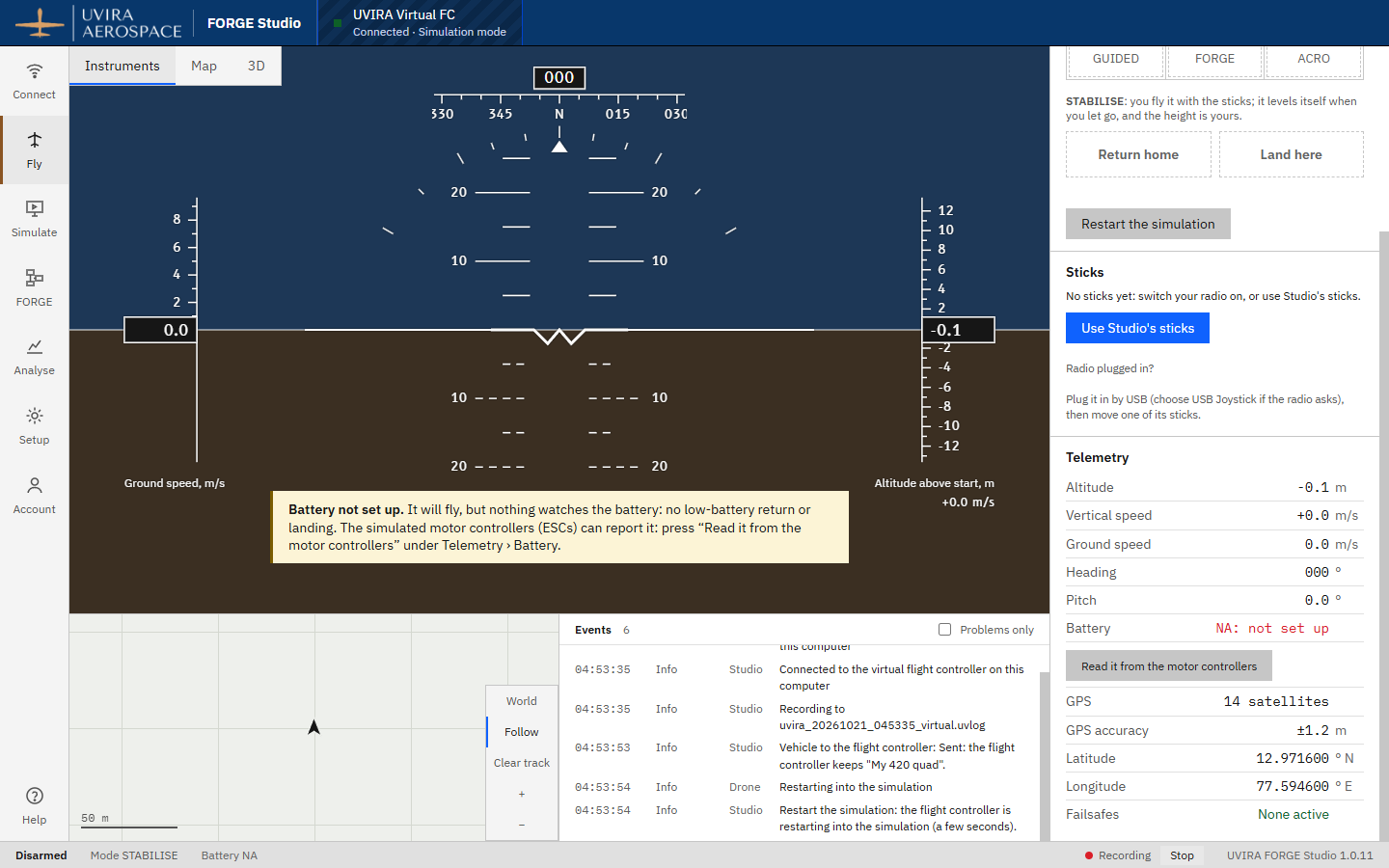The image size is (1389, 868).
Task: Open the Setup section with gear icon
Action: [x=35, y=426]
